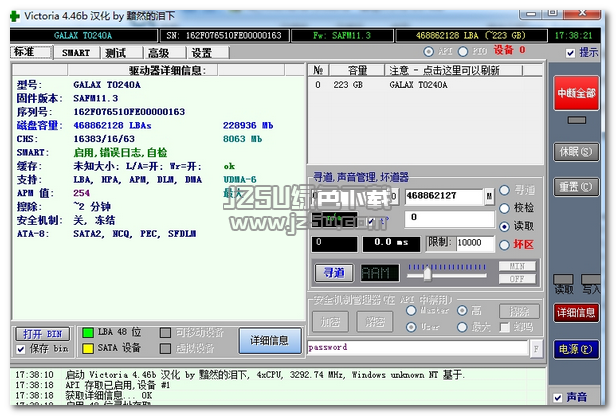Click the empty field showing 0 below LBA
Image resolution: width=616 pixels, height=416 pixels.
[449, 218]
